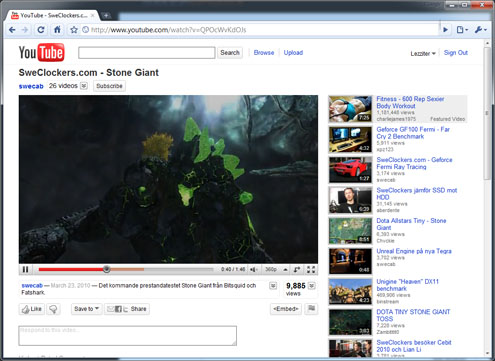Click the page vertical scrollbar thumb
The height and width of the screenshot is (361, 495).
tap(487, 113)
